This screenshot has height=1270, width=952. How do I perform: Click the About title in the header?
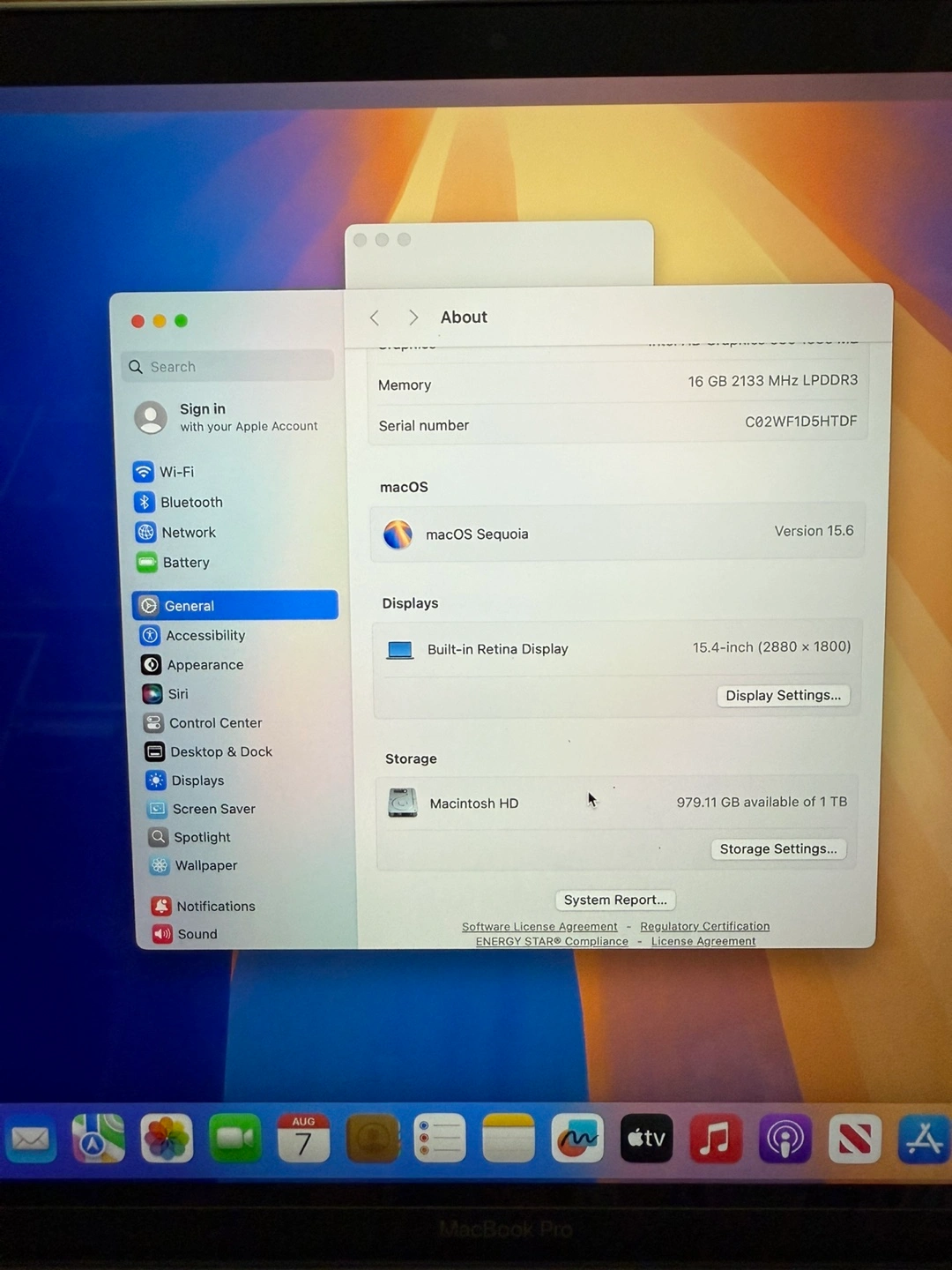tap(464, 317)
